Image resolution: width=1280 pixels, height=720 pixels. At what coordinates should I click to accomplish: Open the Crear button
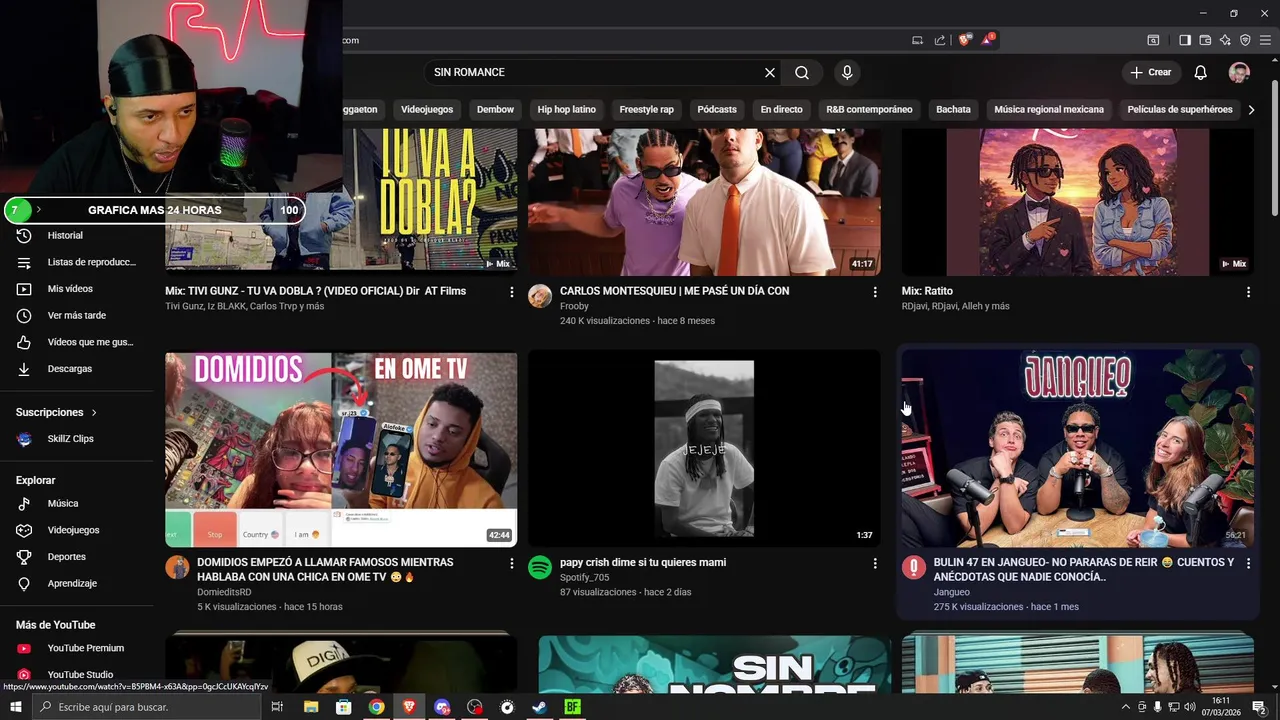click(x=1151, y=72)
